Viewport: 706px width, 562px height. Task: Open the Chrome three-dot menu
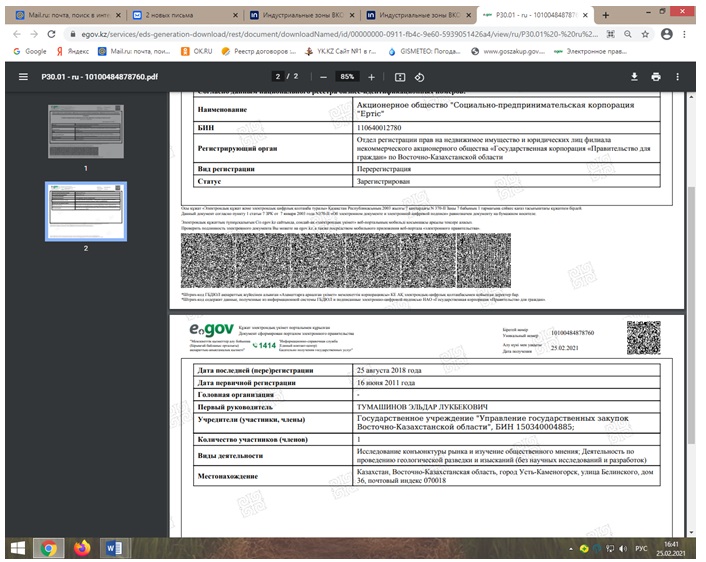pos(684,34)
